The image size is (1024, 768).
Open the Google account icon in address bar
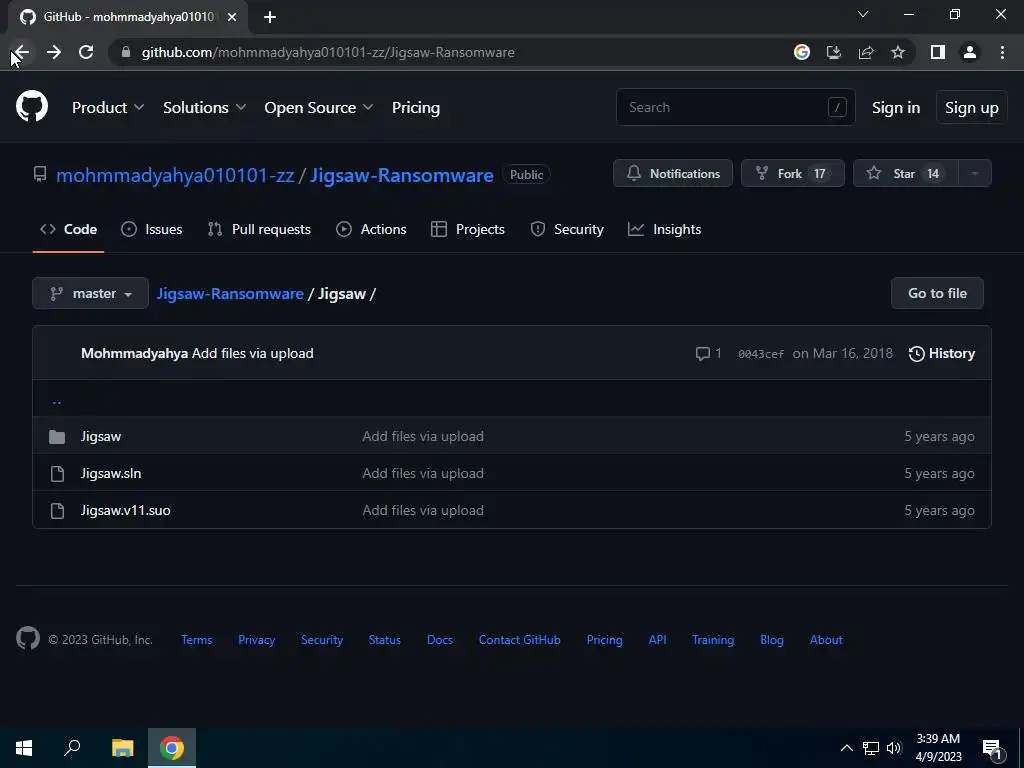click(802, 52)
